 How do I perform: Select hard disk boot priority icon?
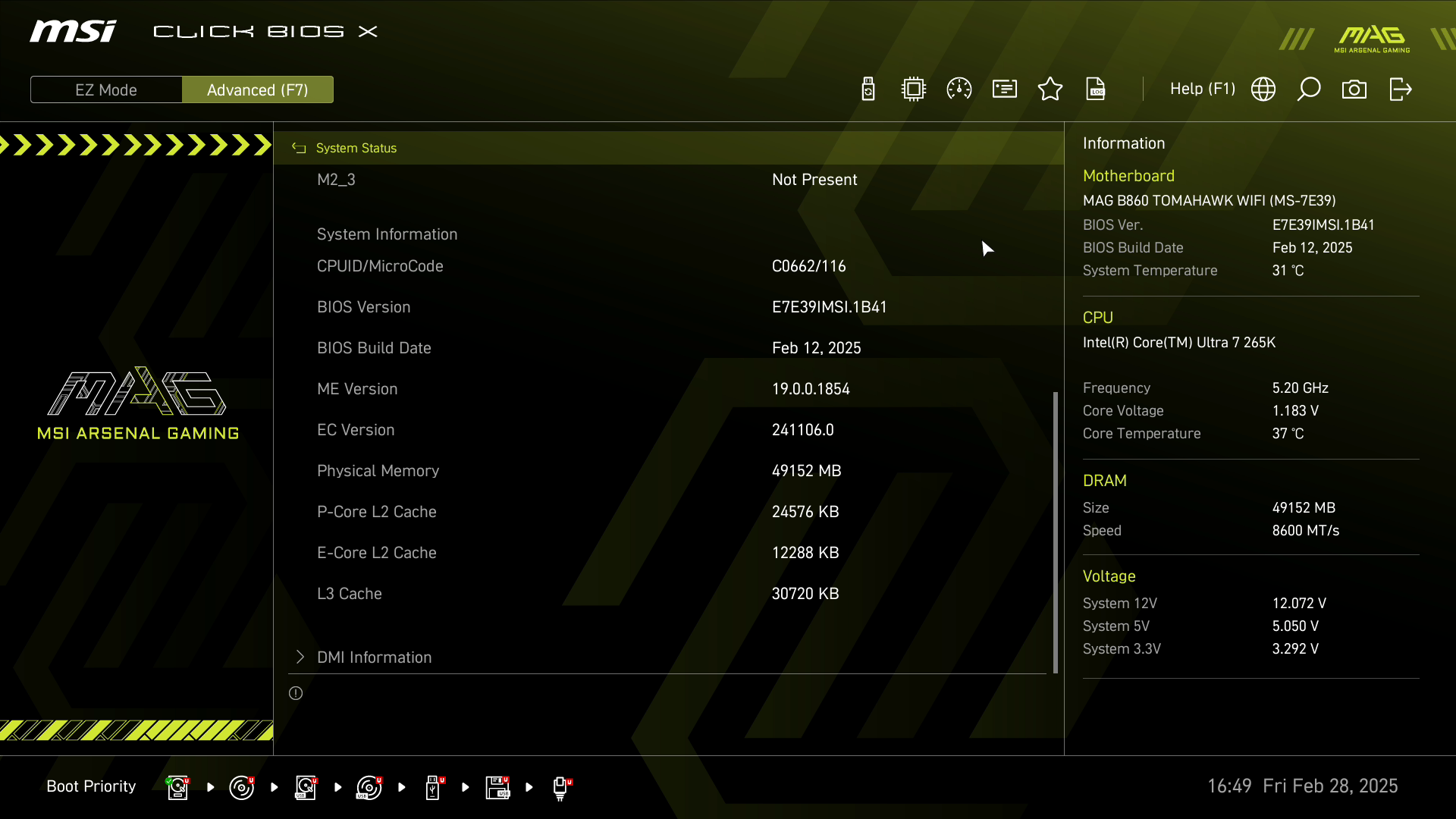[x=177, y=787]
